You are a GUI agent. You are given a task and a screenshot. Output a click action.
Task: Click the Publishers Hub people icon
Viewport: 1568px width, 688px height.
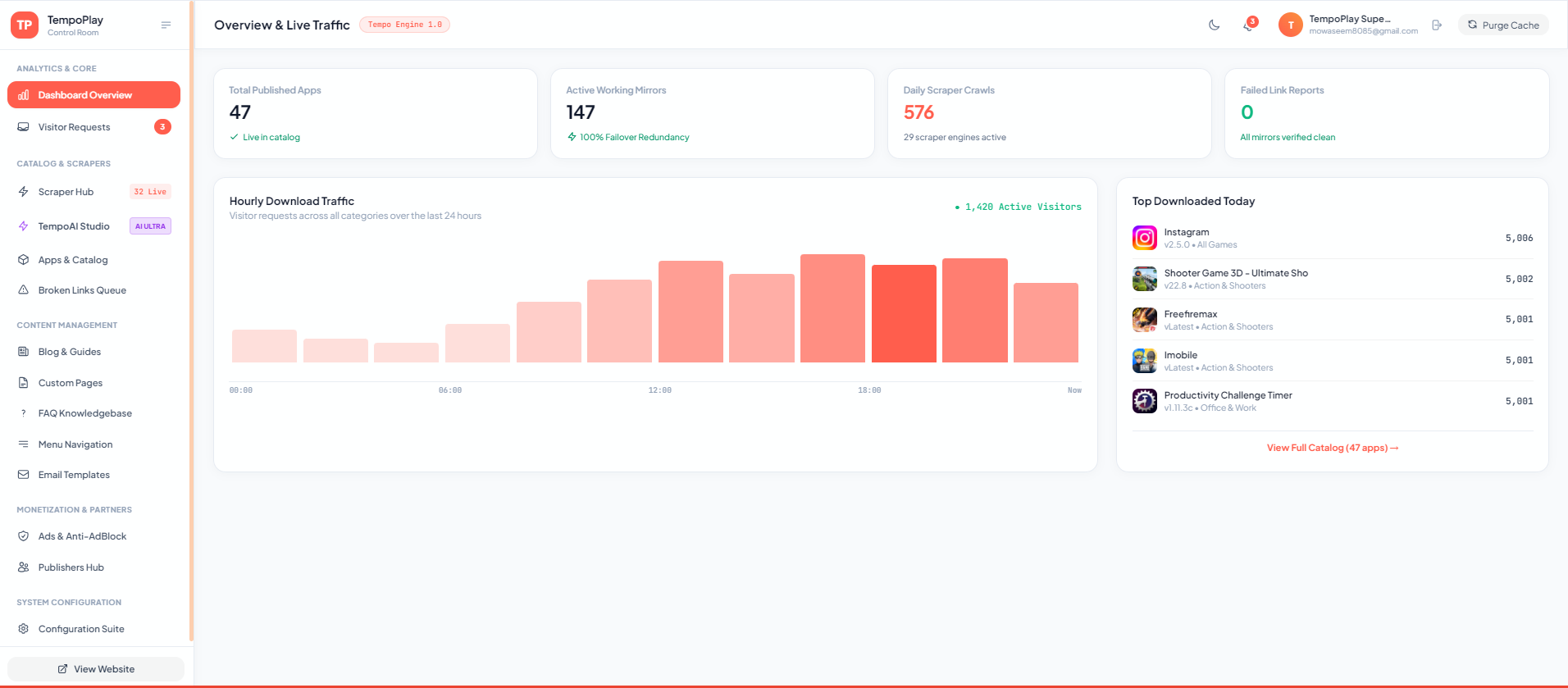pos(24,567)
